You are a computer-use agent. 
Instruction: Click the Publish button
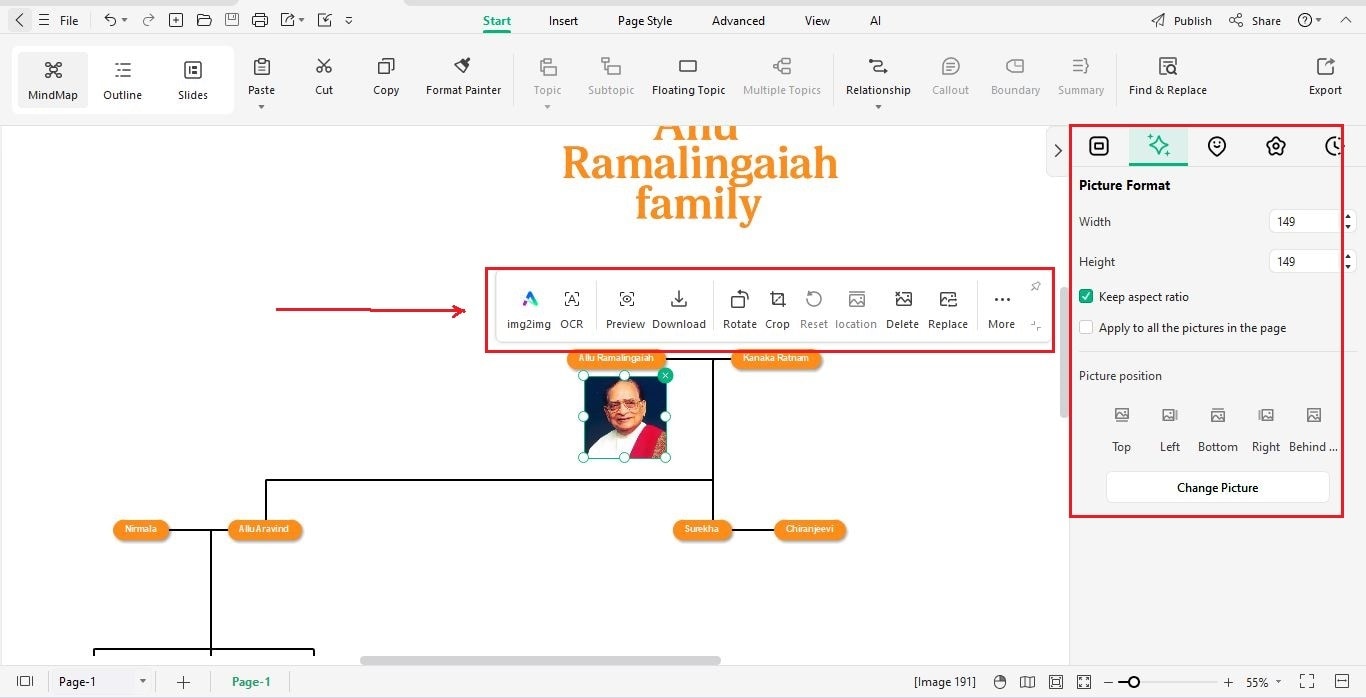coord(1181,21)
